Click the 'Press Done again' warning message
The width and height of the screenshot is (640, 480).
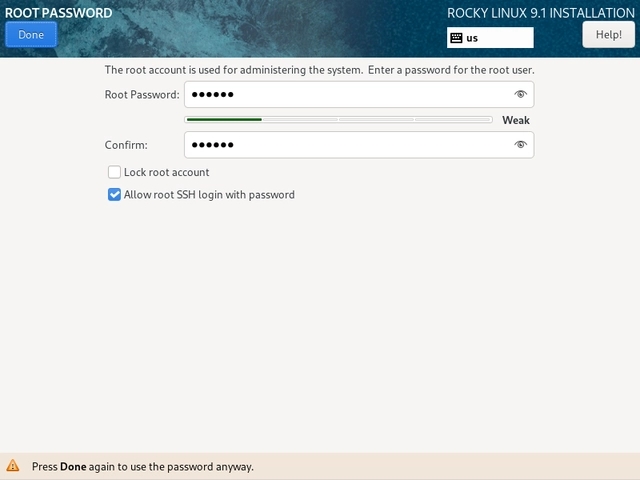142,466
